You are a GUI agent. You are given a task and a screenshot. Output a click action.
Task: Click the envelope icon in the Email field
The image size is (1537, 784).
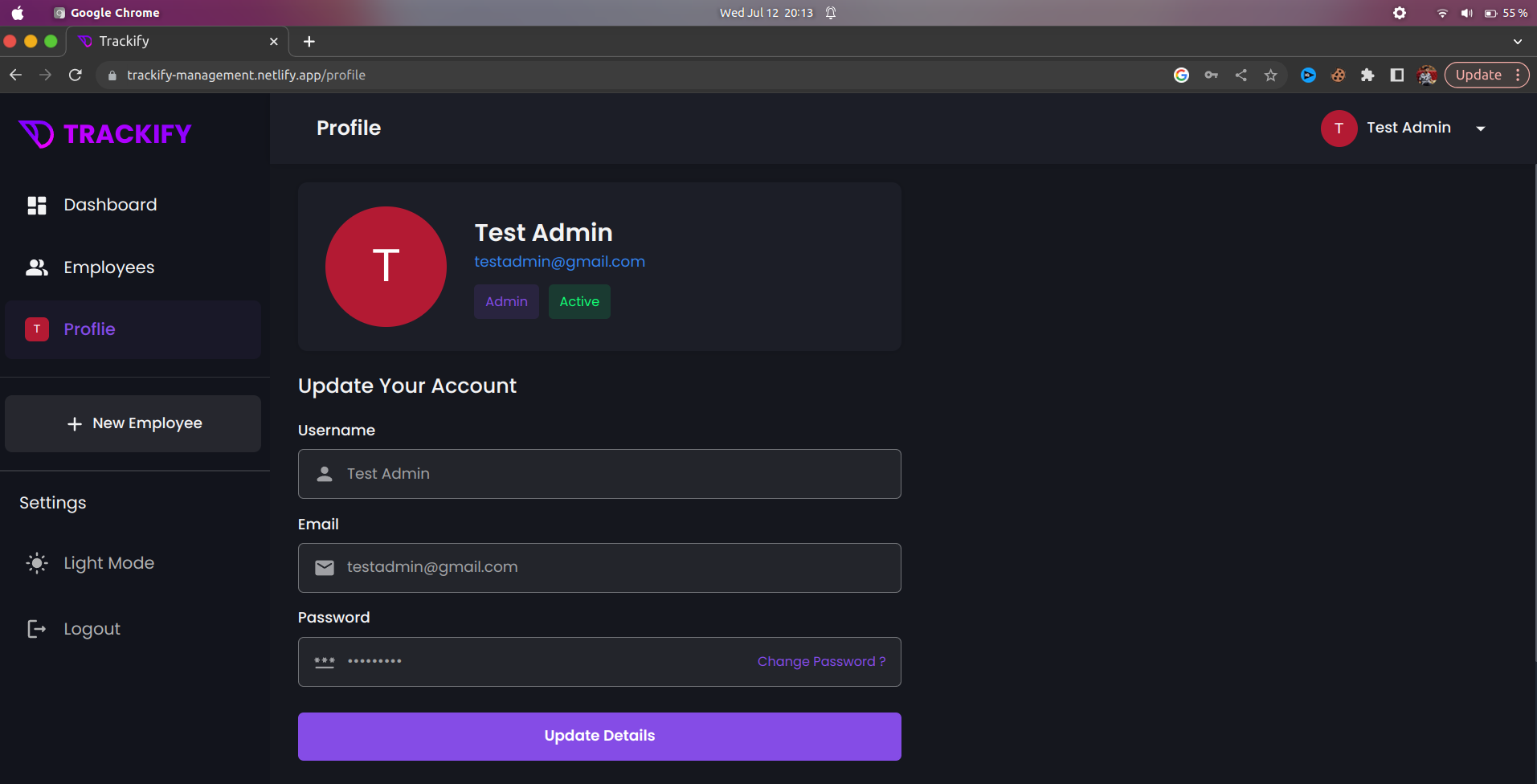[x=325, y=567]
